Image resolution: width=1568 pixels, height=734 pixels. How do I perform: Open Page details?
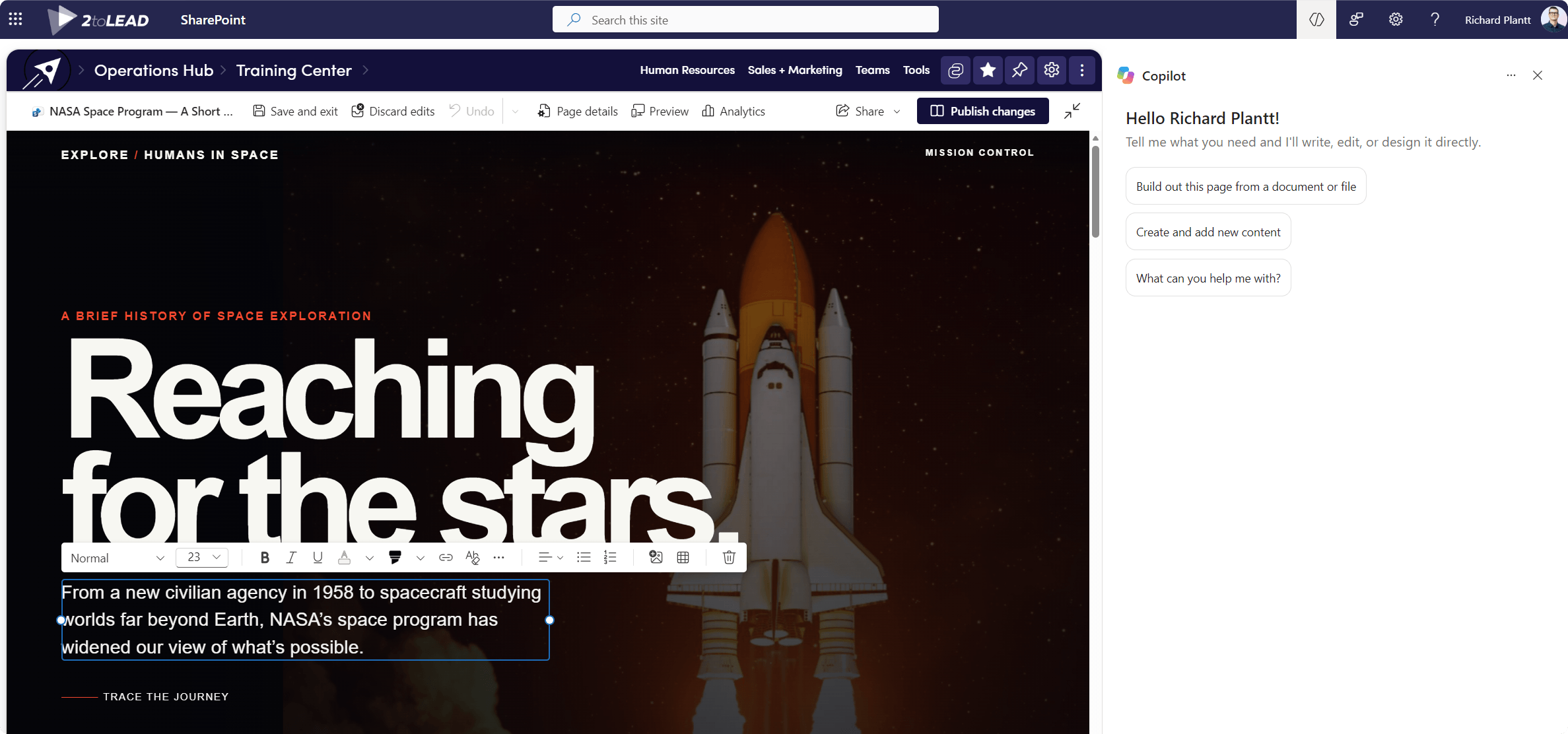pyautogui.click(x=578, y=111)
